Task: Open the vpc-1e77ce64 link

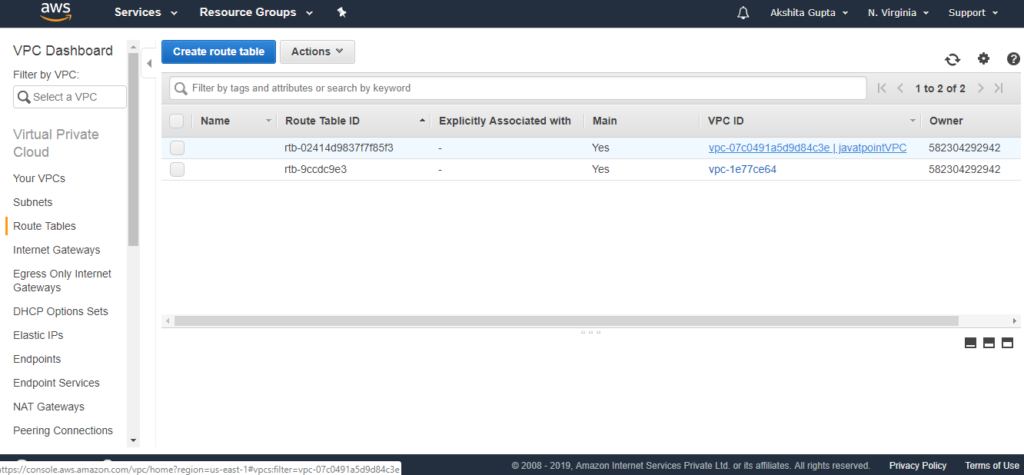Action: tap(742, 170)
